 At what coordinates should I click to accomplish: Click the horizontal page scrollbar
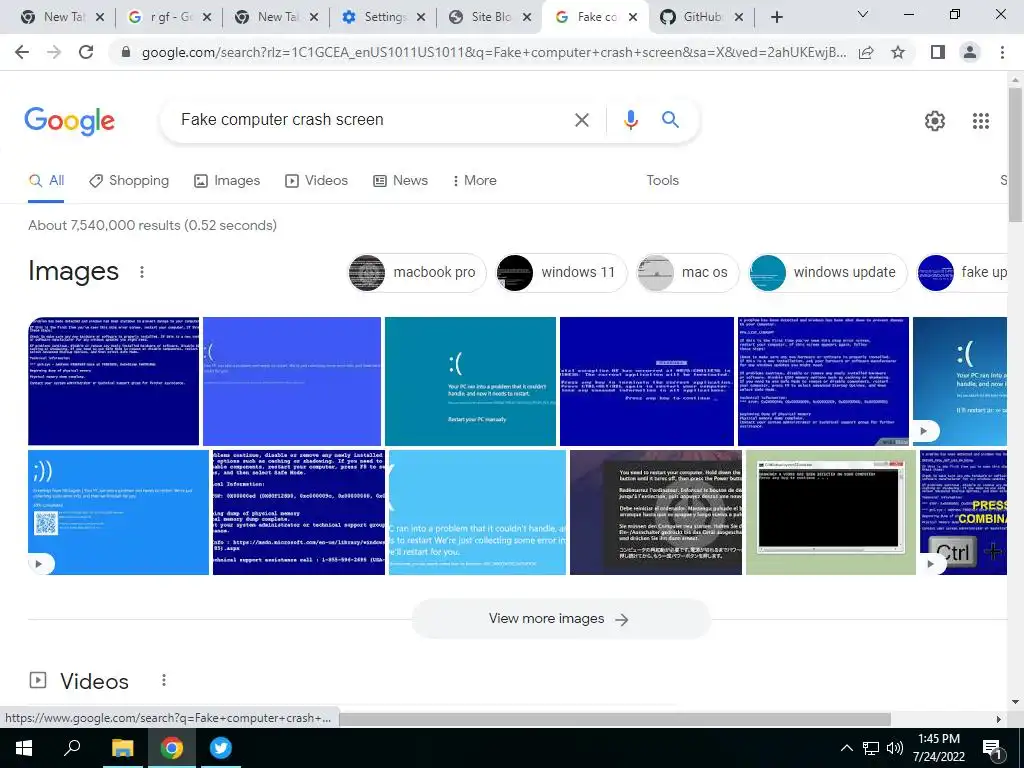point(614,718)
